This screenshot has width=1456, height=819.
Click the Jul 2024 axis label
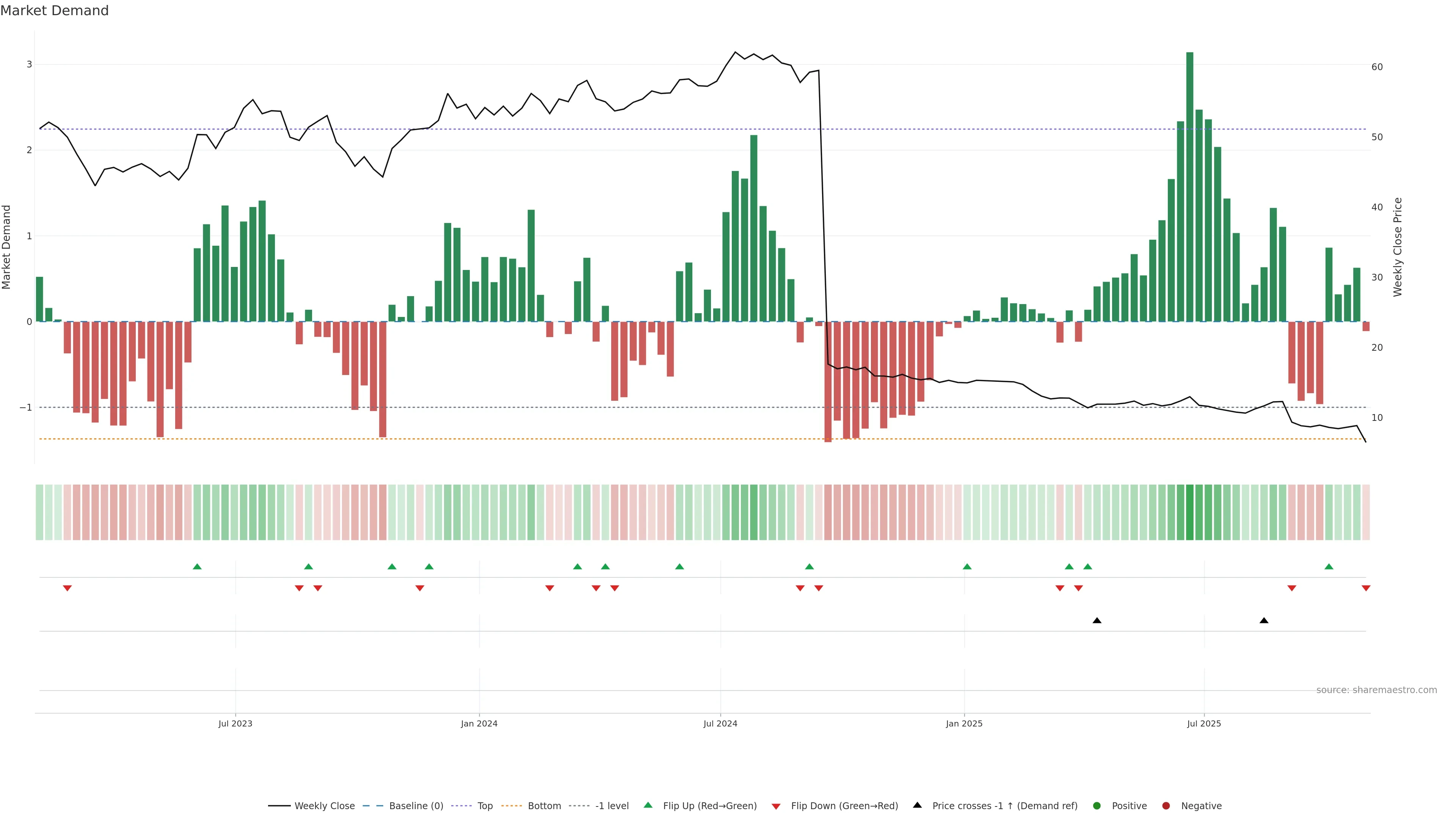720,723
